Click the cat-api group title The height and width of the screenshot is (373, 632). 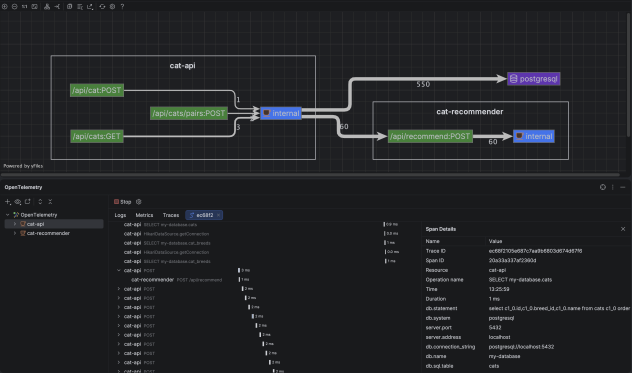click(x=183, y=65)
